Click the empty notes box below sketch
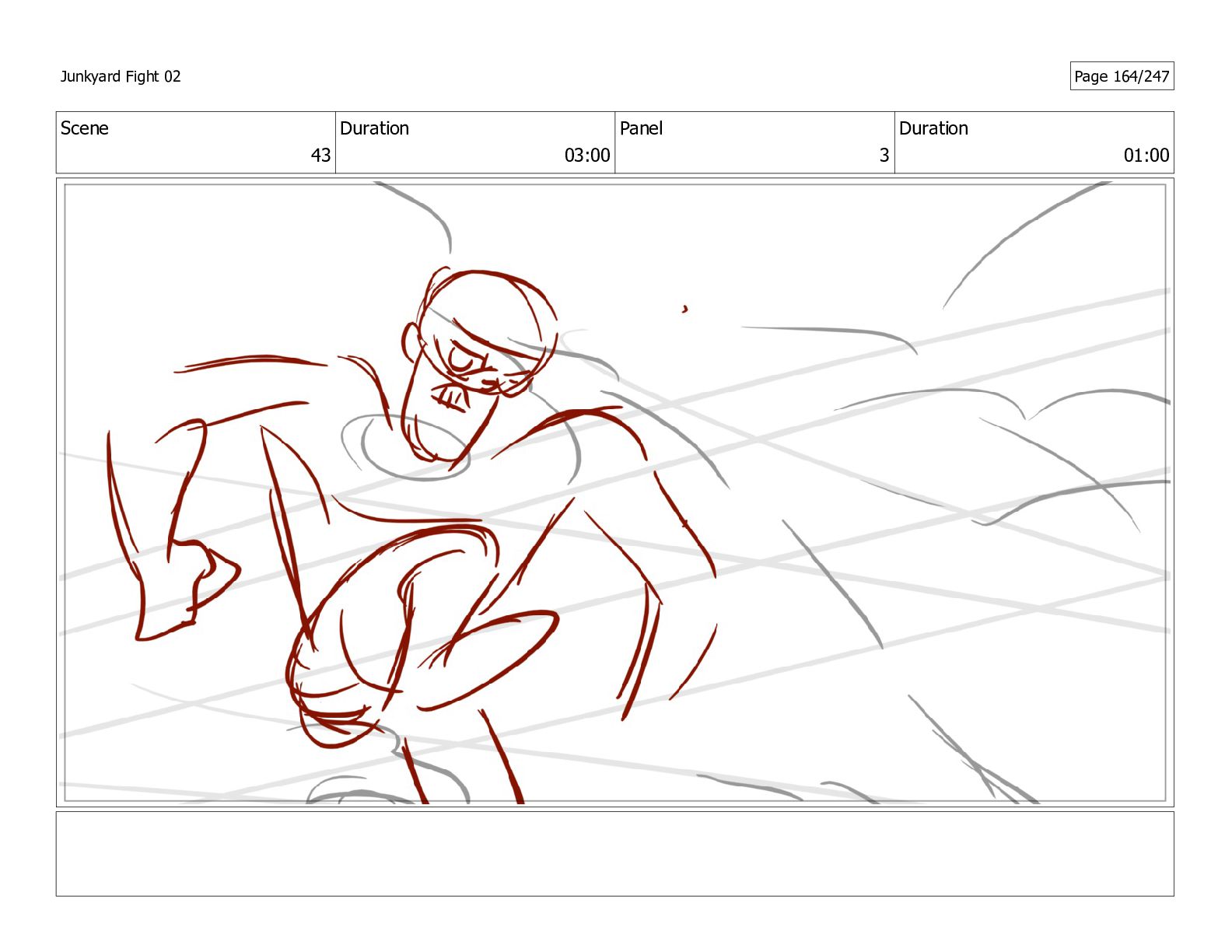 tap(614, 854)
